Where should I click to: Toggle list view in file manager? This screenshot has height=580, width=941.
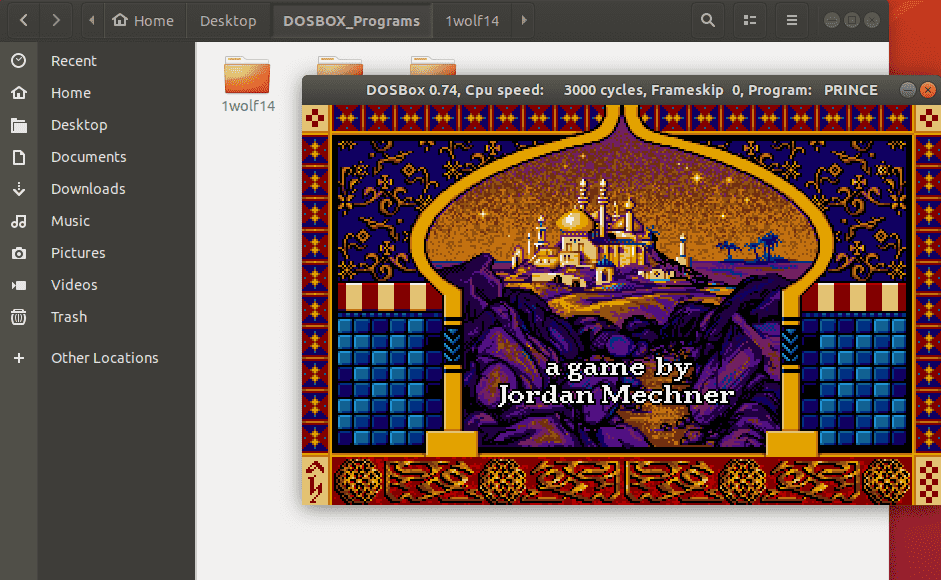[x=750, y=20]
